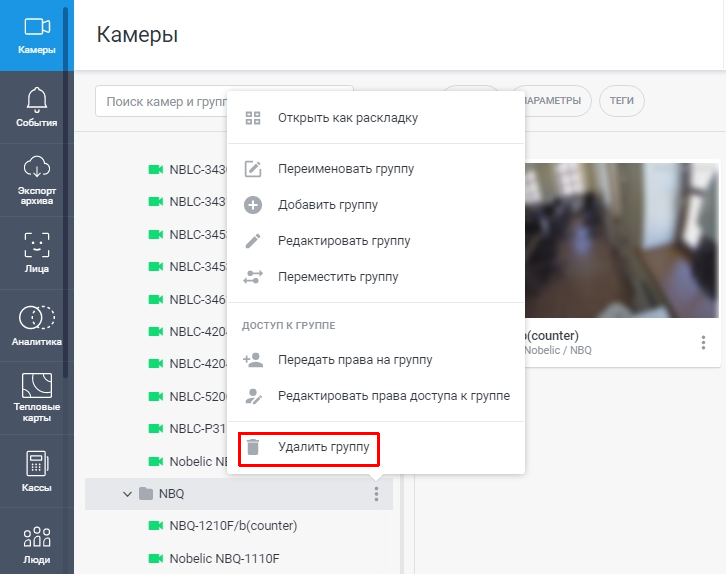Choose Открыть как раскладку from menu
This screenshot has width=726, height=574.
coord(376,118)
